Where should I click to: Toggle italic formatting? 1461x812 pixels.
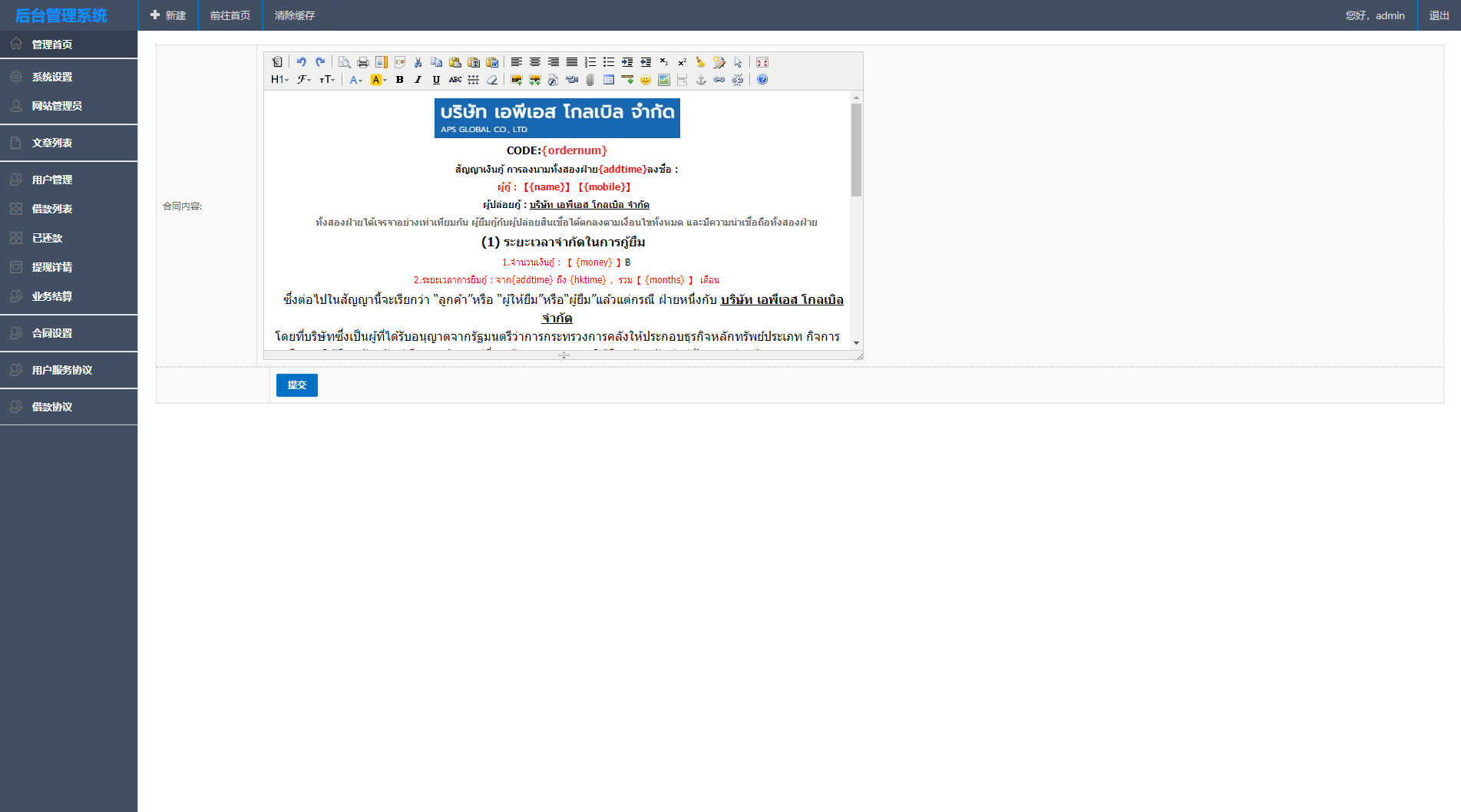pos(418,80)
